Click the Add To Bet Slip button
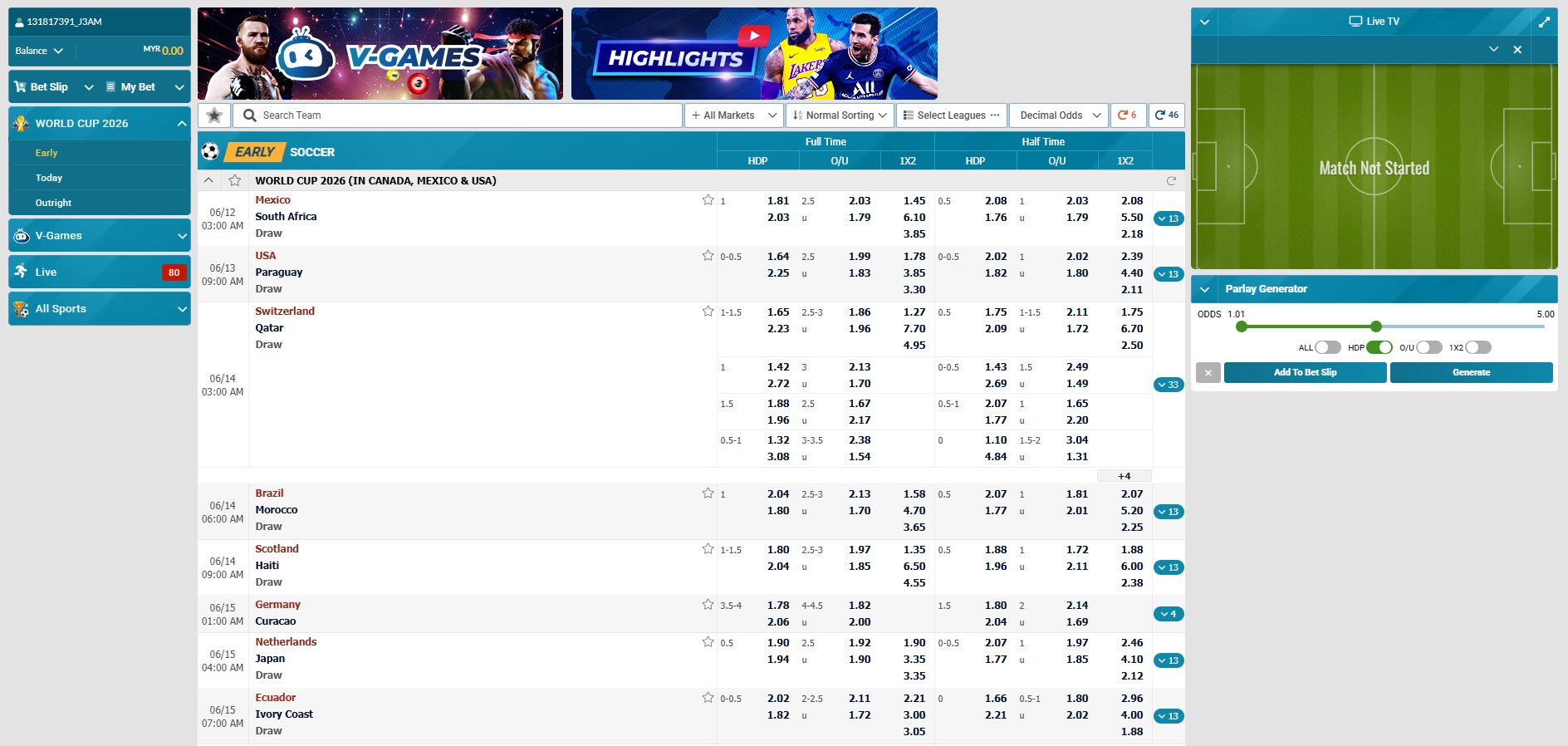This screenshot has height=746, width=1568. (1305, 372)
